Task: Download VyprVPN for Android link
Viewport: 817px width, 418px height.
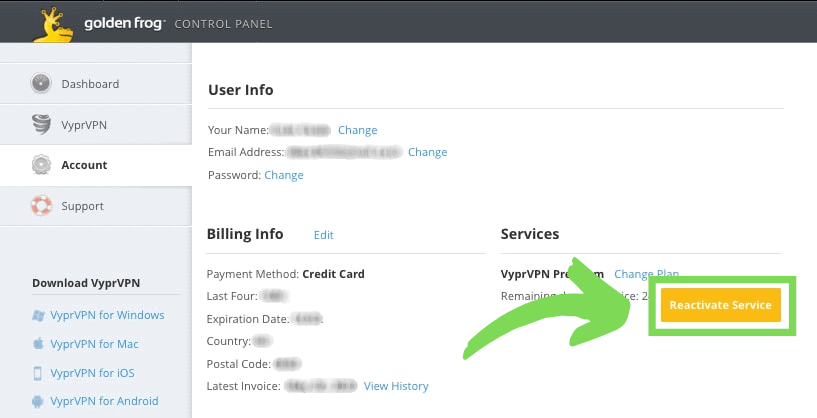Action: 104,401
